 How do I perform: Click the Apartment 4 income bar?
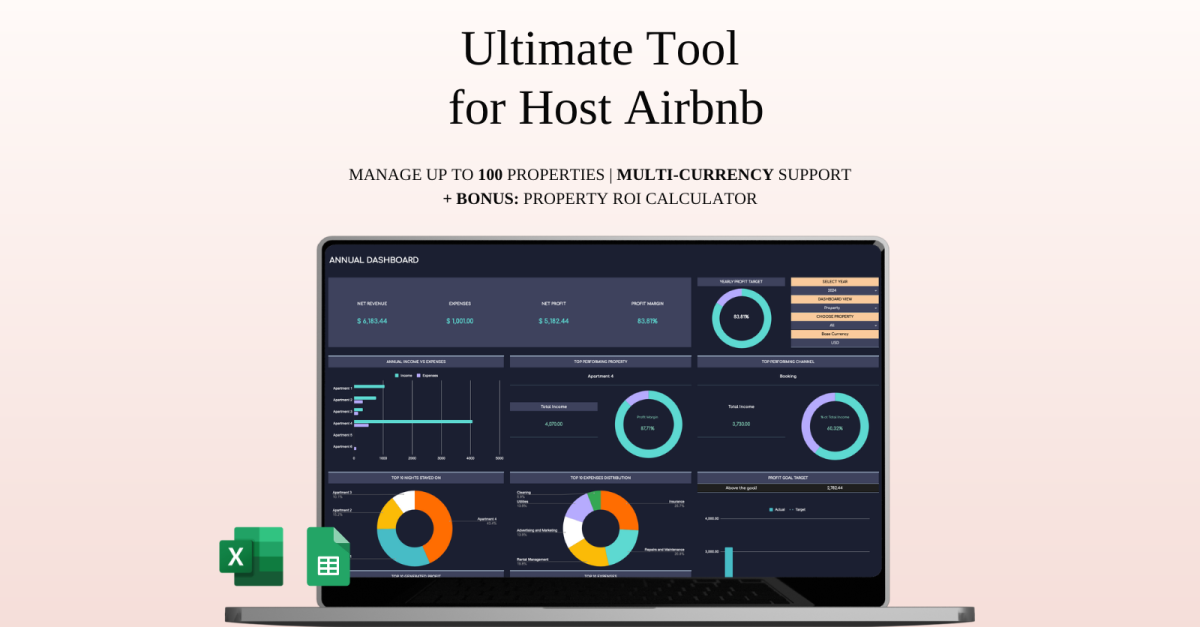tap(413, 422)
